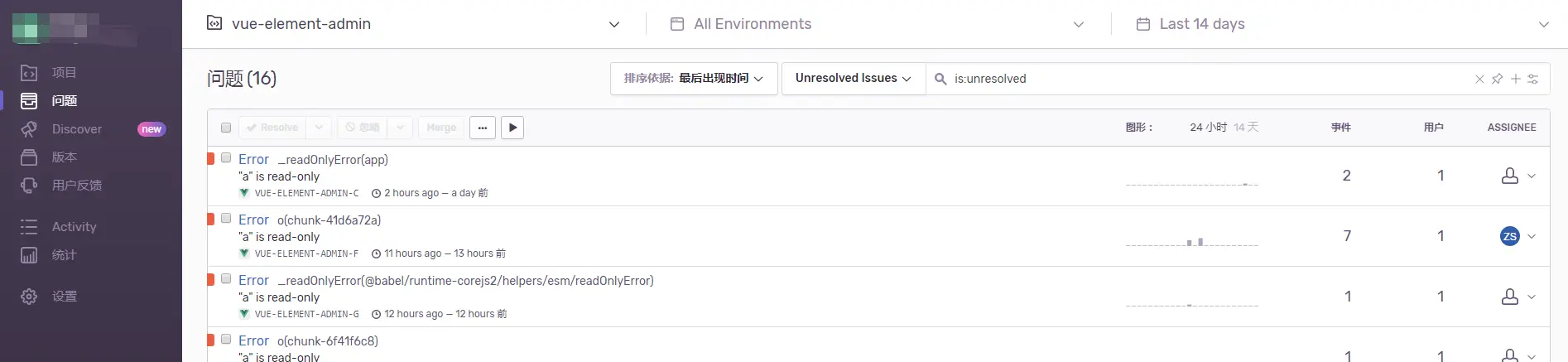Image resolution: width=1568 pixels, height=362 pixels.
Task: Open the @babel/runtime-corejs2 readOnlyError issue link
Action: pyautogui.click(x=446, y=281)
